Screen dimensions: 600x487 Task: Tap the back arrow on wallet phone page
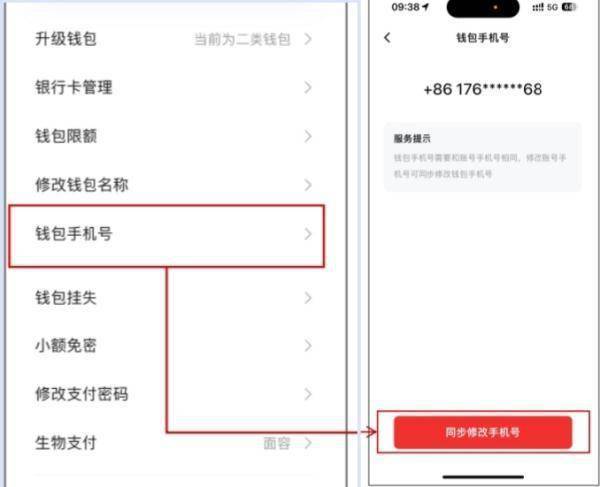tap(387, 37)
